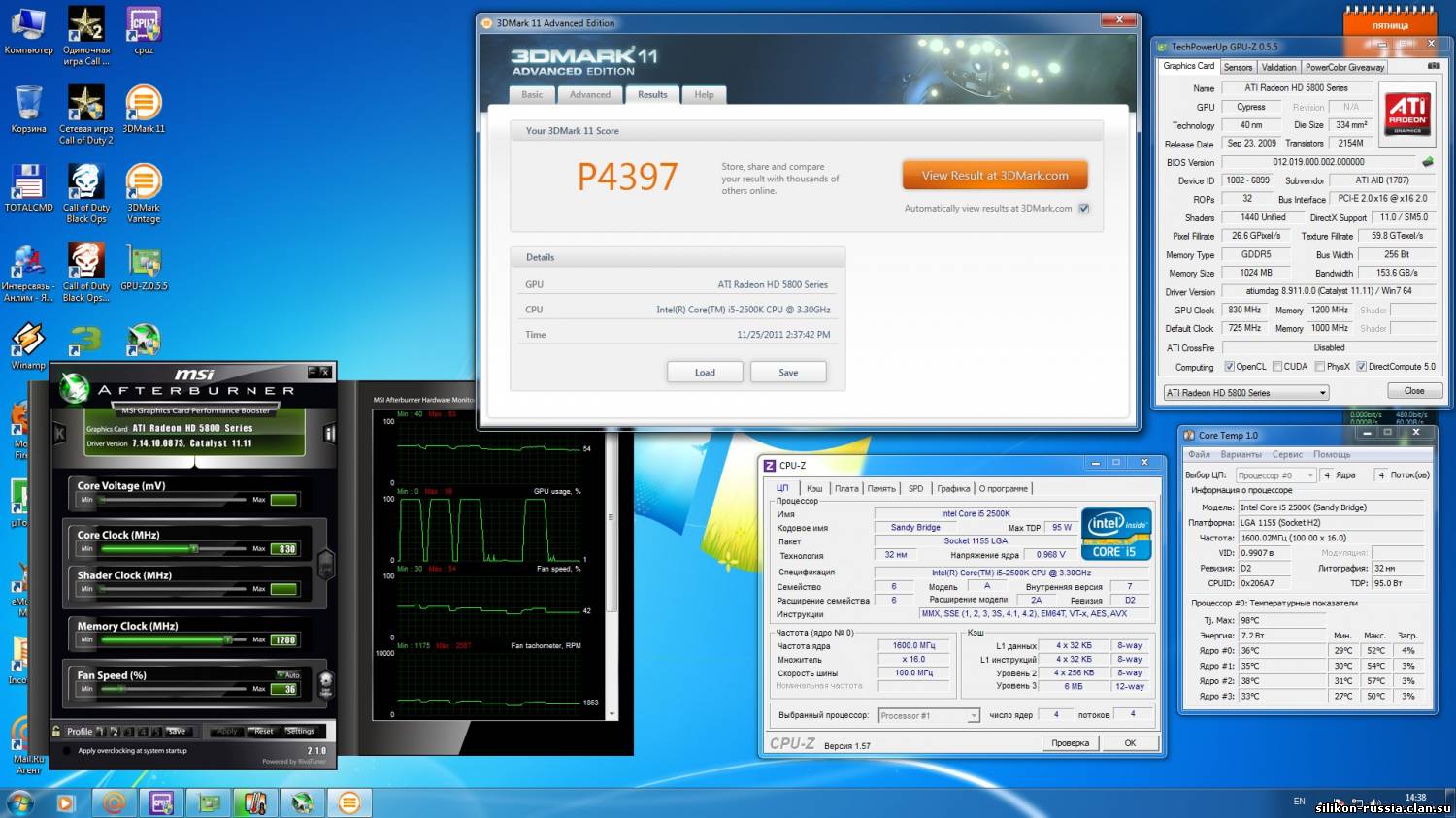
Task: Switch to the Advanced tab in 3DMark 11
Action: pyautogui.click(x=590, y=95)
